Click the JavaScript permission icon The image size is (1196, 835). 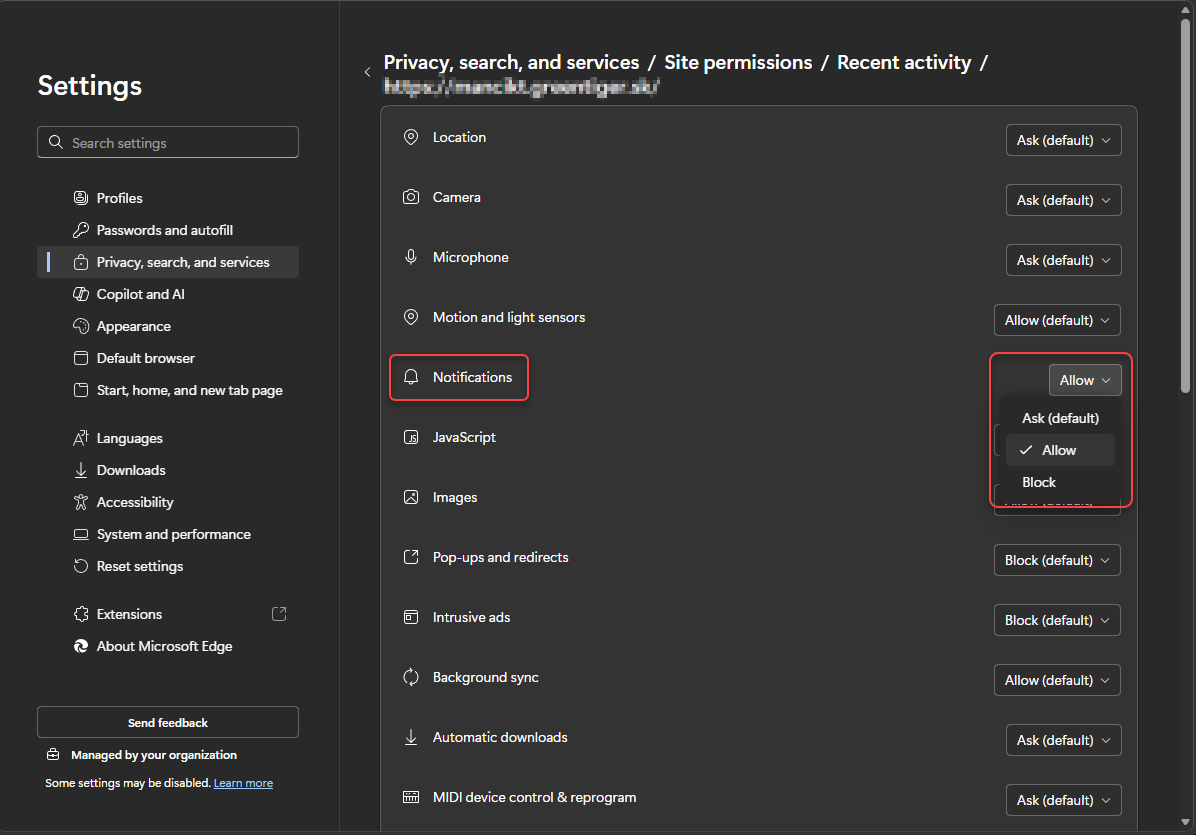(411, 438)
